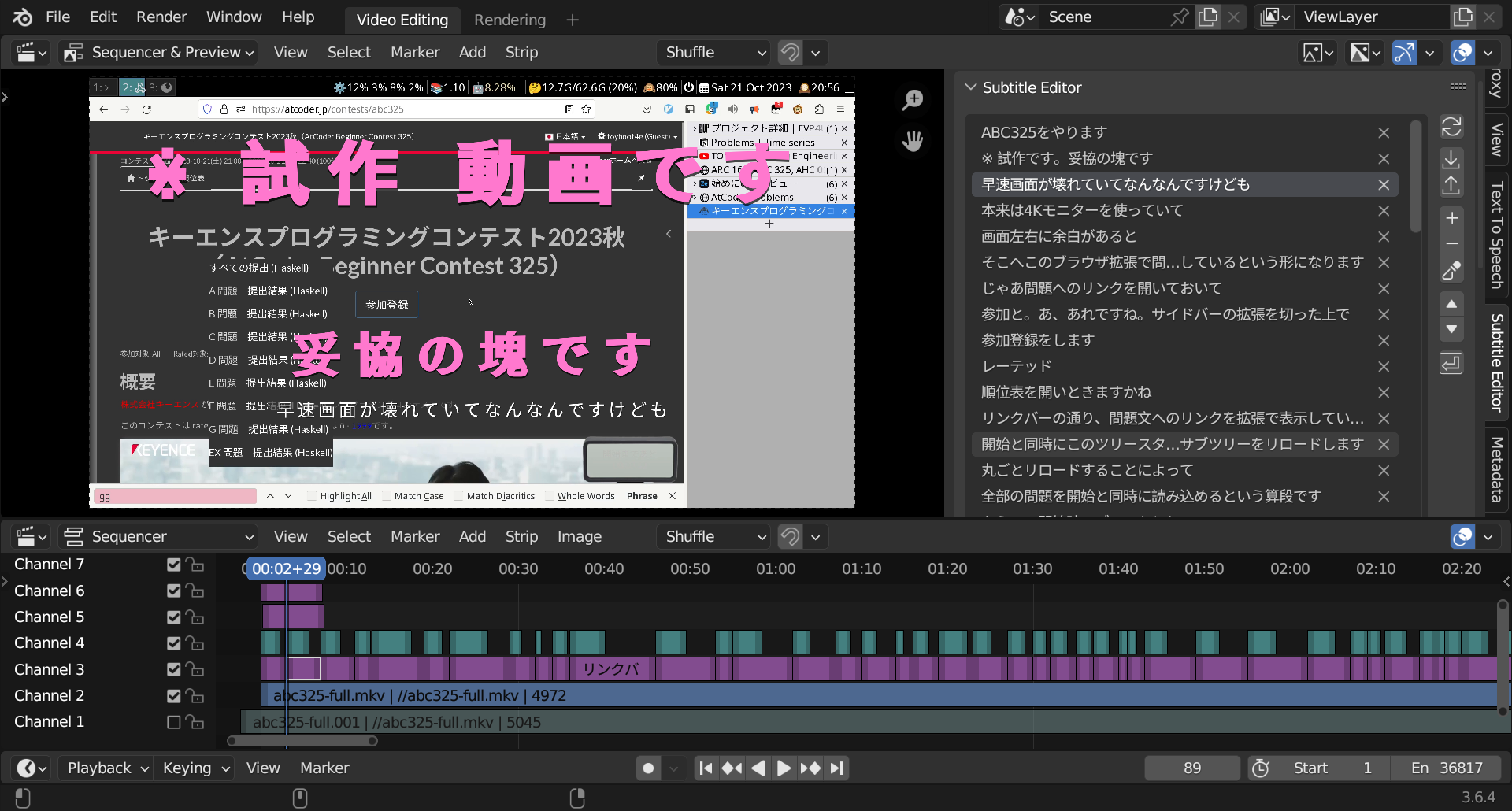Image resolution: width=1512 pixels, height=811 pixels.
Task: Click the Play animation button
Action: click(x=784, y=768)
